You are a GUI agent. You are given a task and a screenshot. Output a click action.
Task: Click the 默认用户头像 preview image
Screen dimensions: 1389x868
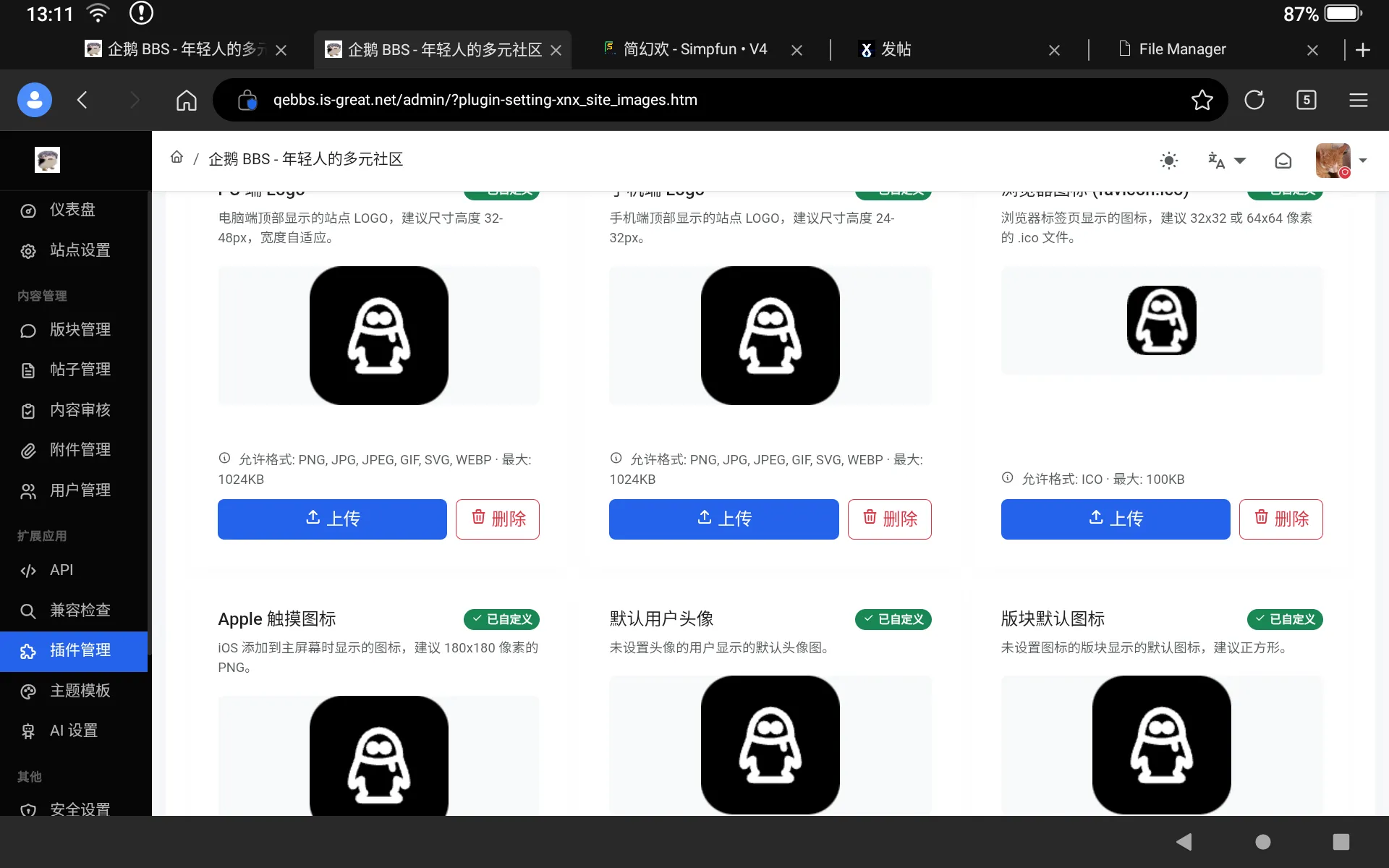pos(770,745)
